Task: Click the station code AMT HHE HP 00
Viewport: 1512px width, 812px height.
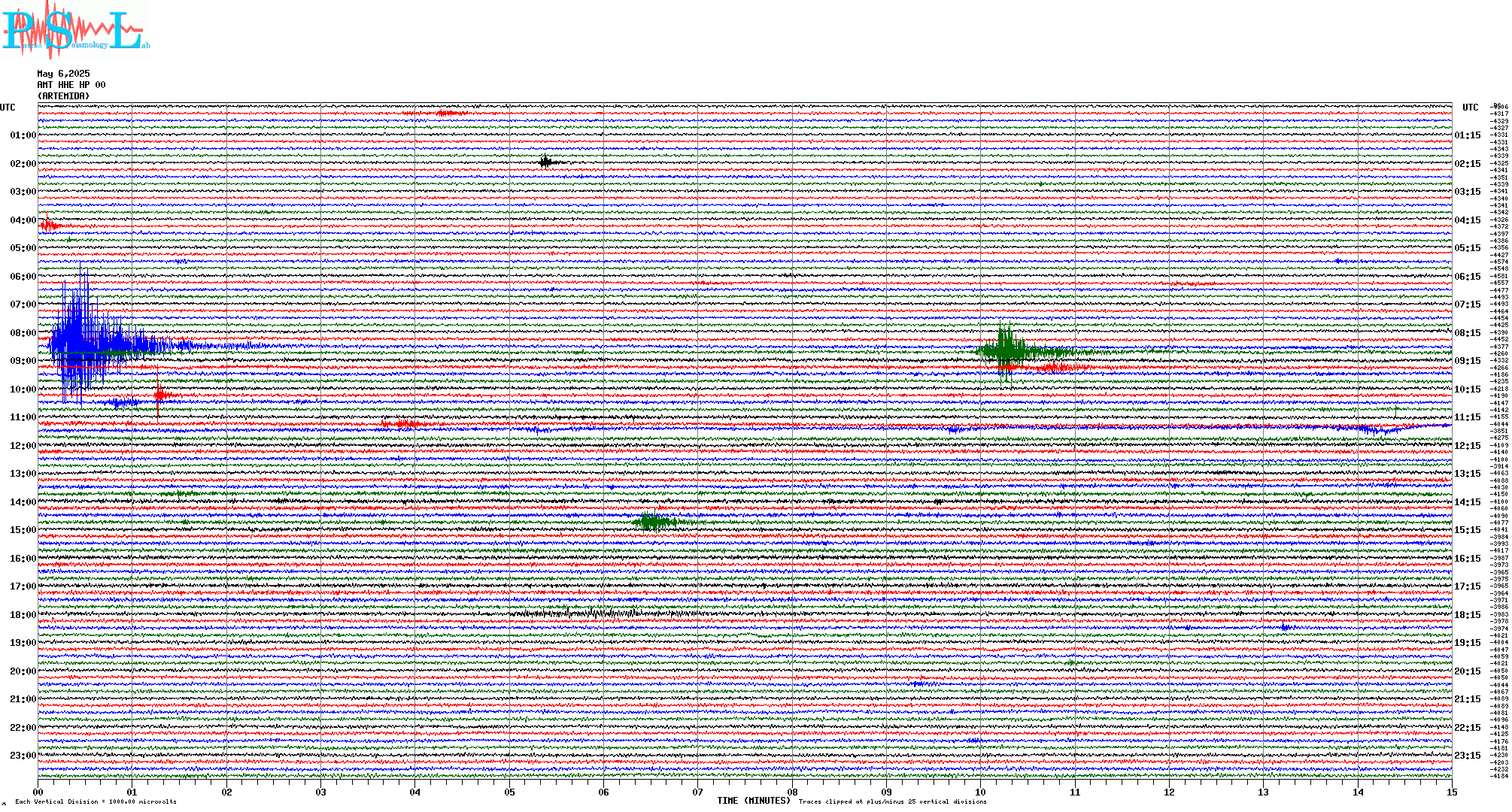Action: pyautogui.click(x=71, y=85)
